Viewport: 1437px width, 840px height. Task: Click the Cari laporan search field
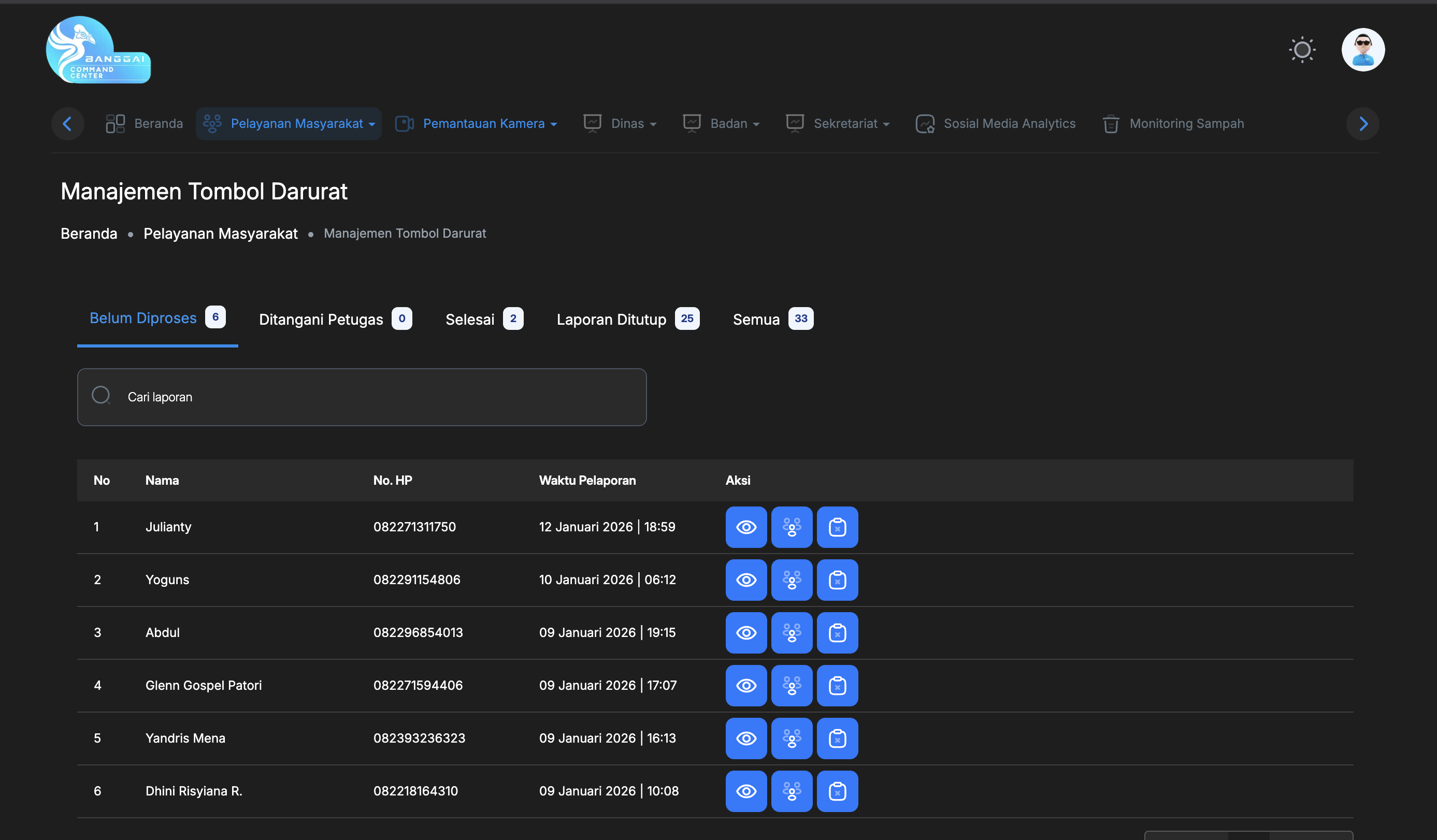click(362, 397)
